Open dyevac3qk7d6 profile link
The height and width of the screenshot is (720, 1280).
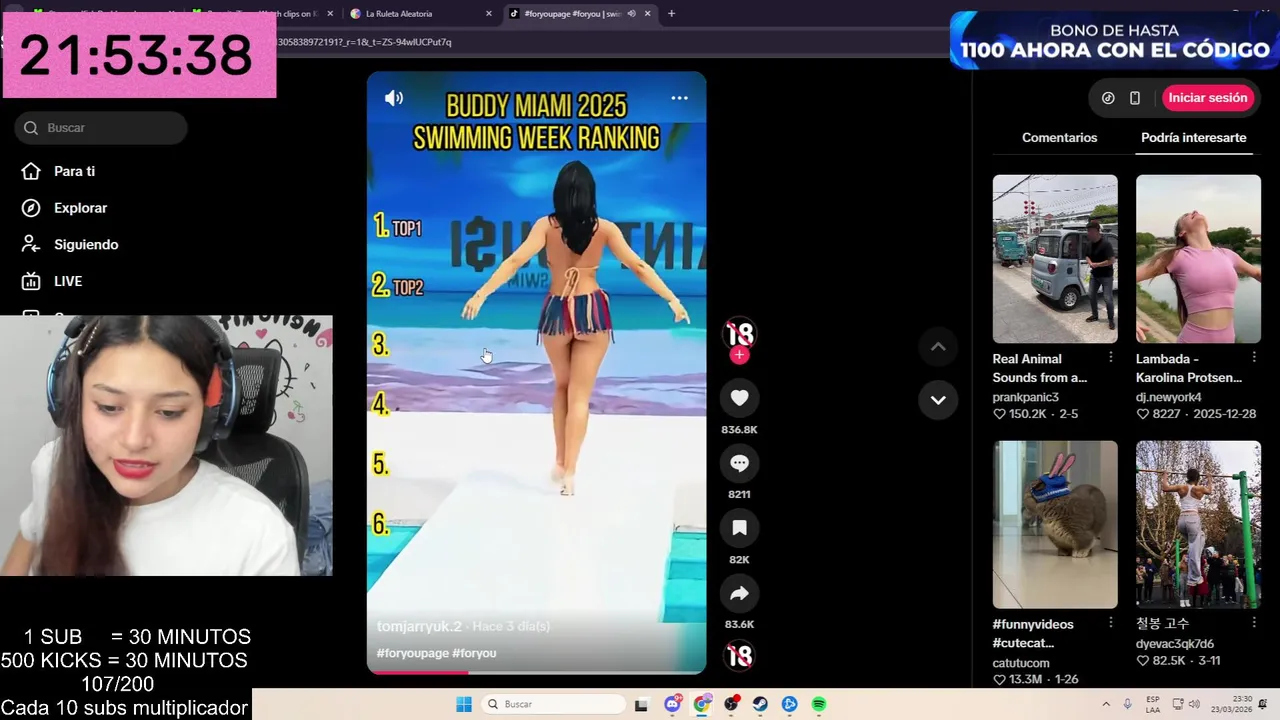point(1175,644)
